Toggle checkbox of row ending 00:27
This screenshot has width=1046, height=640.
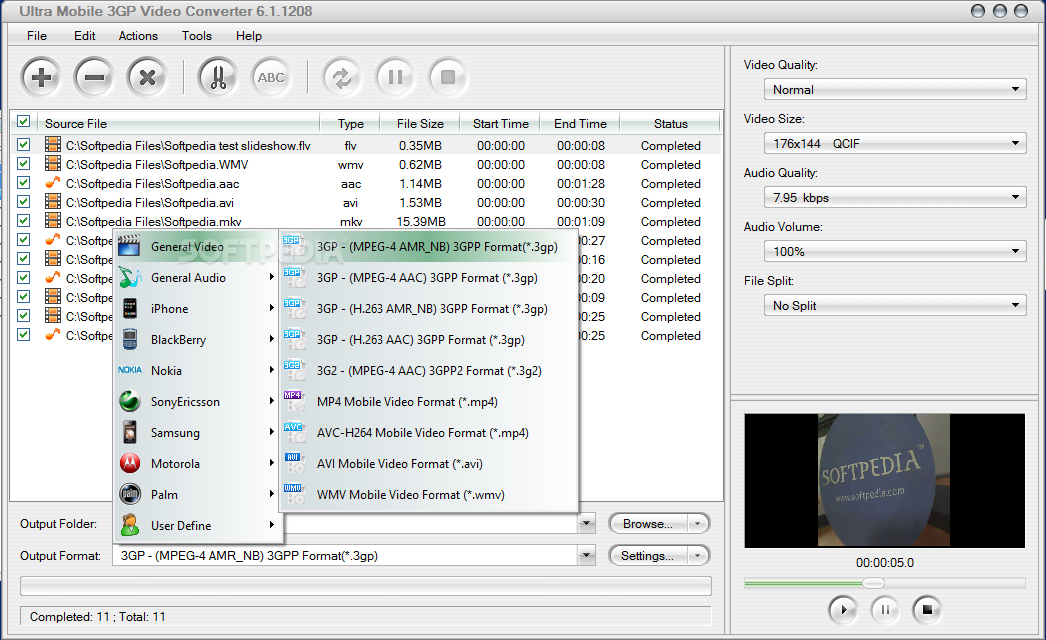[x=24, y=240]
